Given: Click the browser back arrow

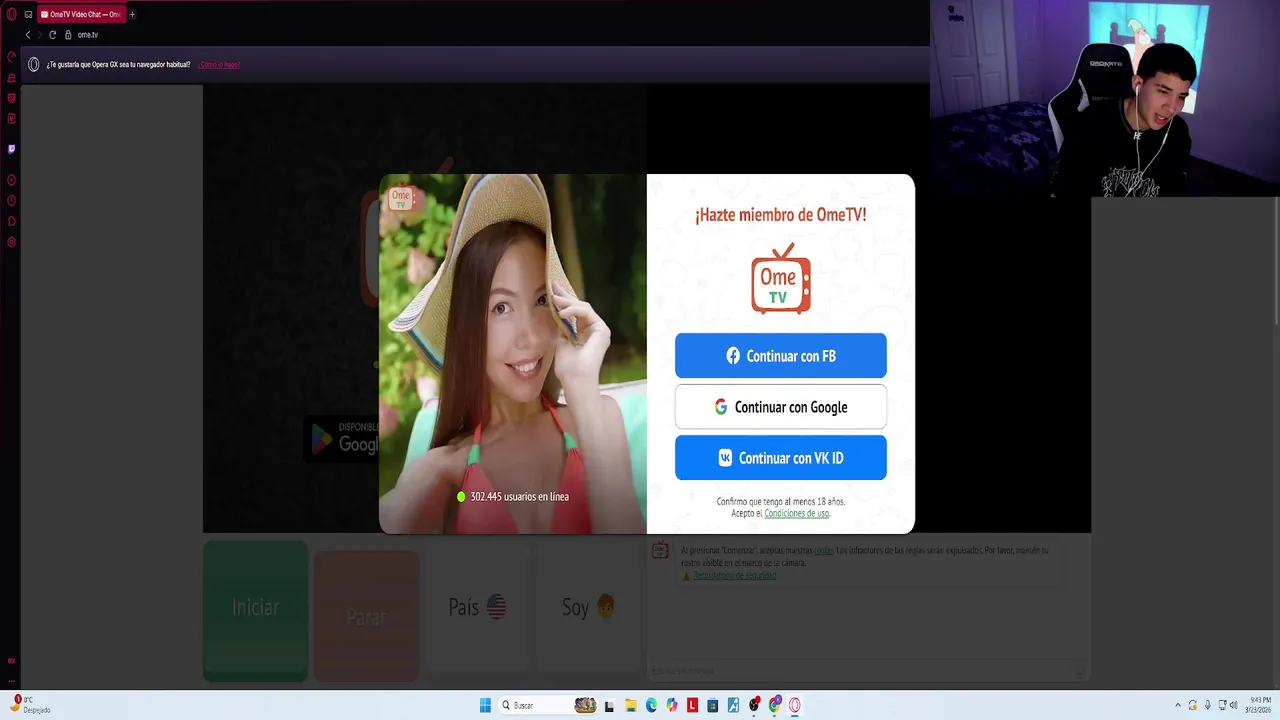Looking at the screenshot, I should (28, 35).
